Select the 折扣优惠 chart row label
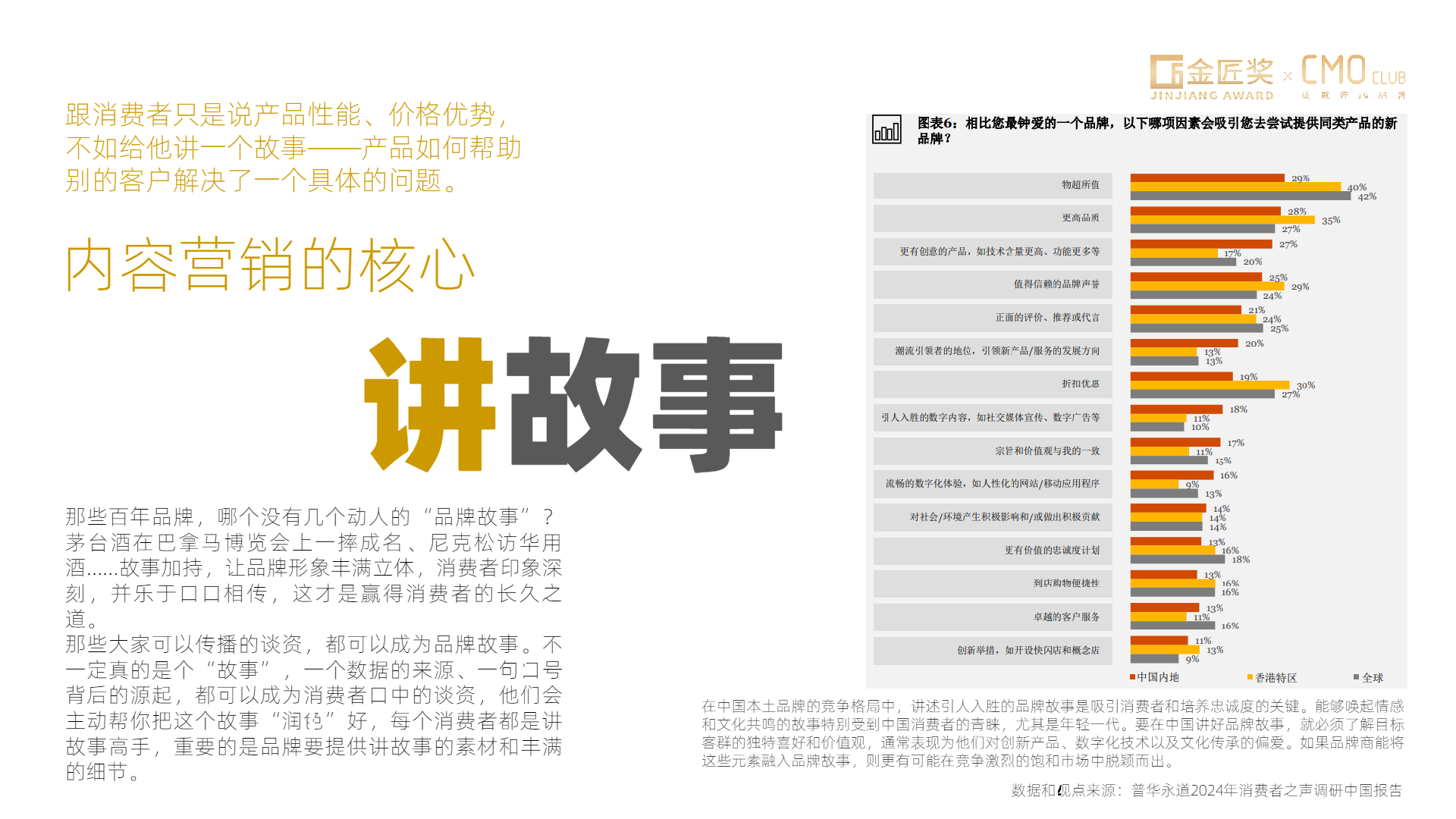 (993, 384)
